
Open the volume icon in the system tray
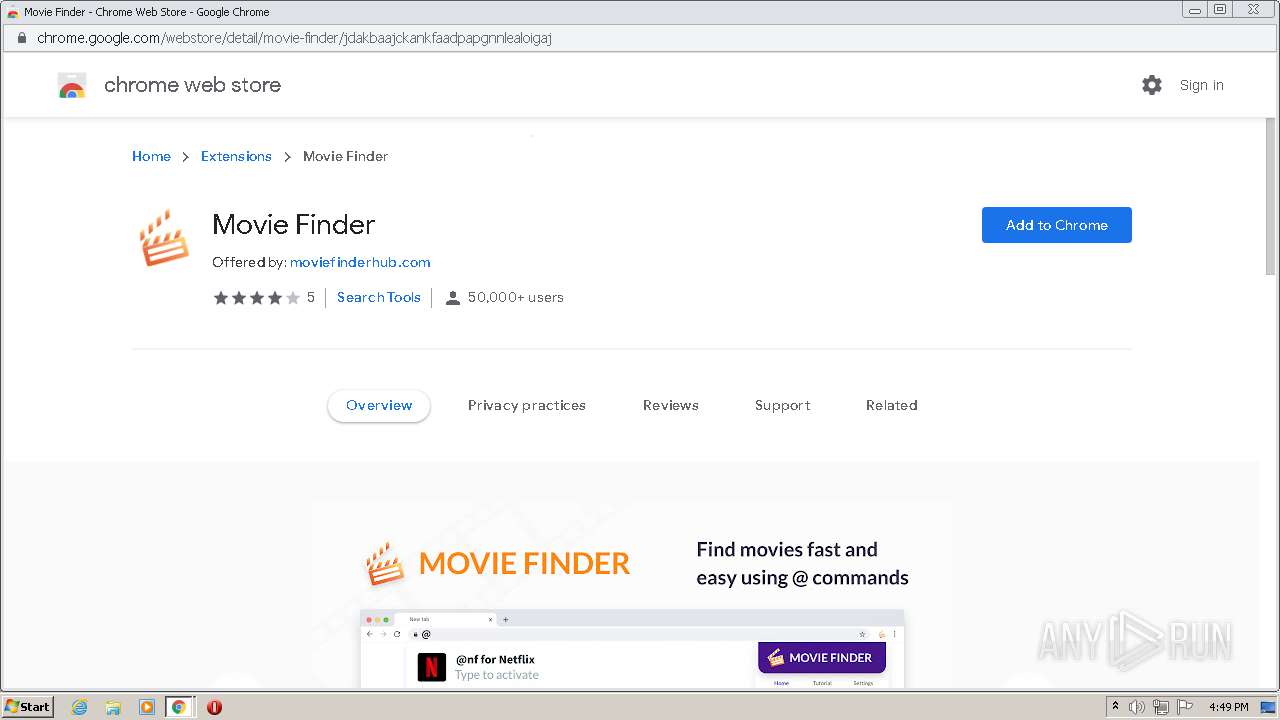tap(1137, 707)
